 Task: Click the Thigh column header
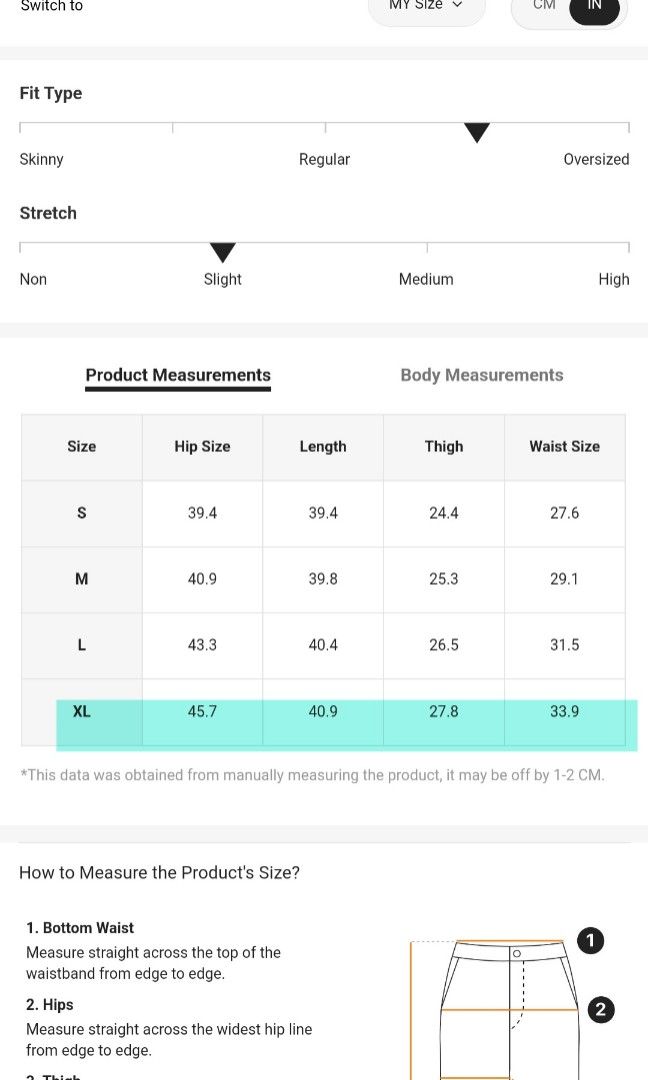point(443,447)
